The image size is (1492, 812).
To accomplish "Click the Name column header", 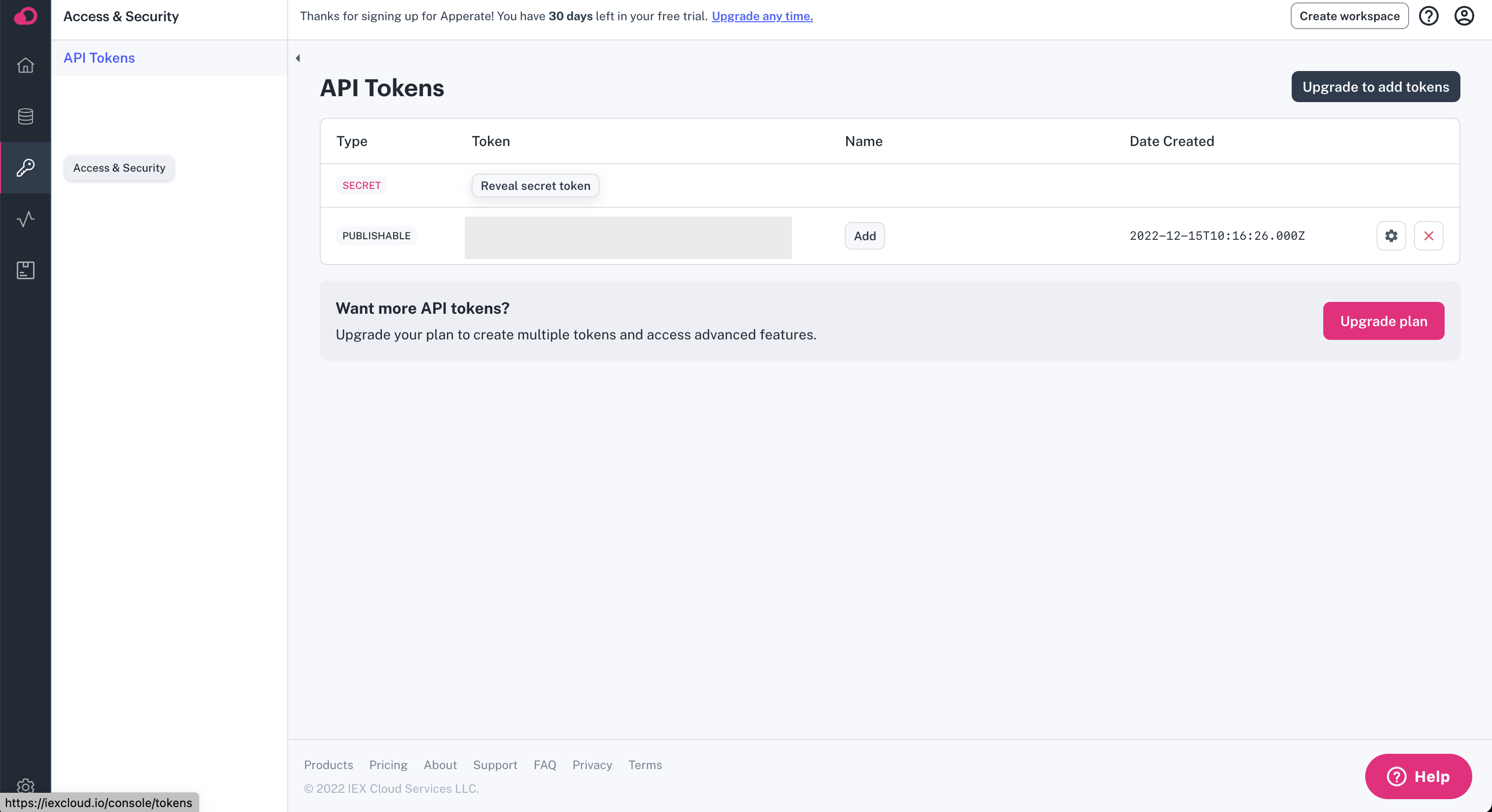I will (863, 141).
